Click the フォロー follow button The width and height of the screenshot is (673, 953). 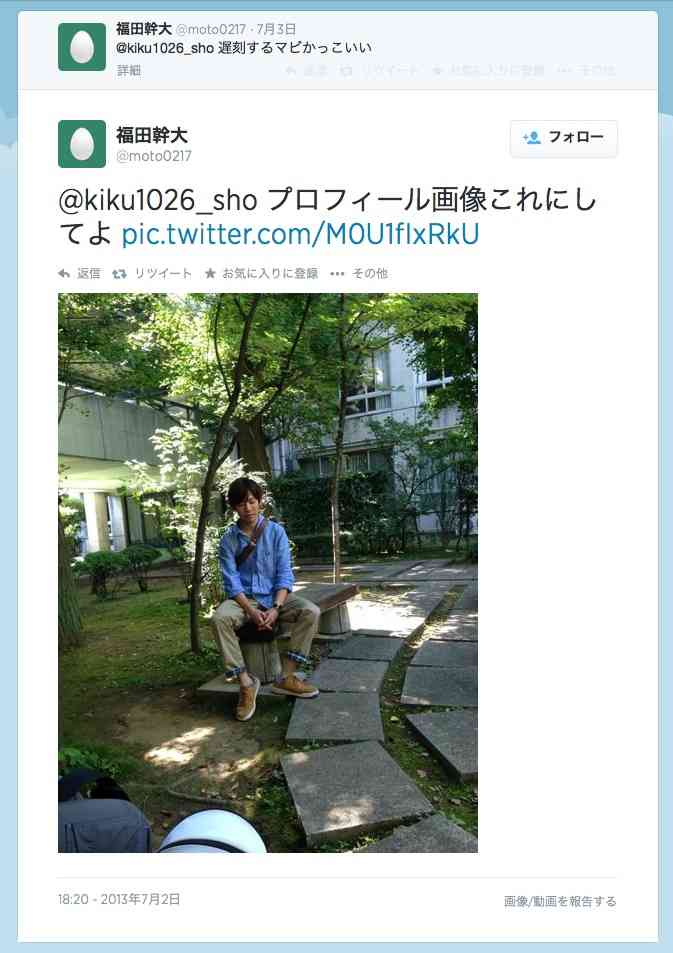click(x=564, y=139)
